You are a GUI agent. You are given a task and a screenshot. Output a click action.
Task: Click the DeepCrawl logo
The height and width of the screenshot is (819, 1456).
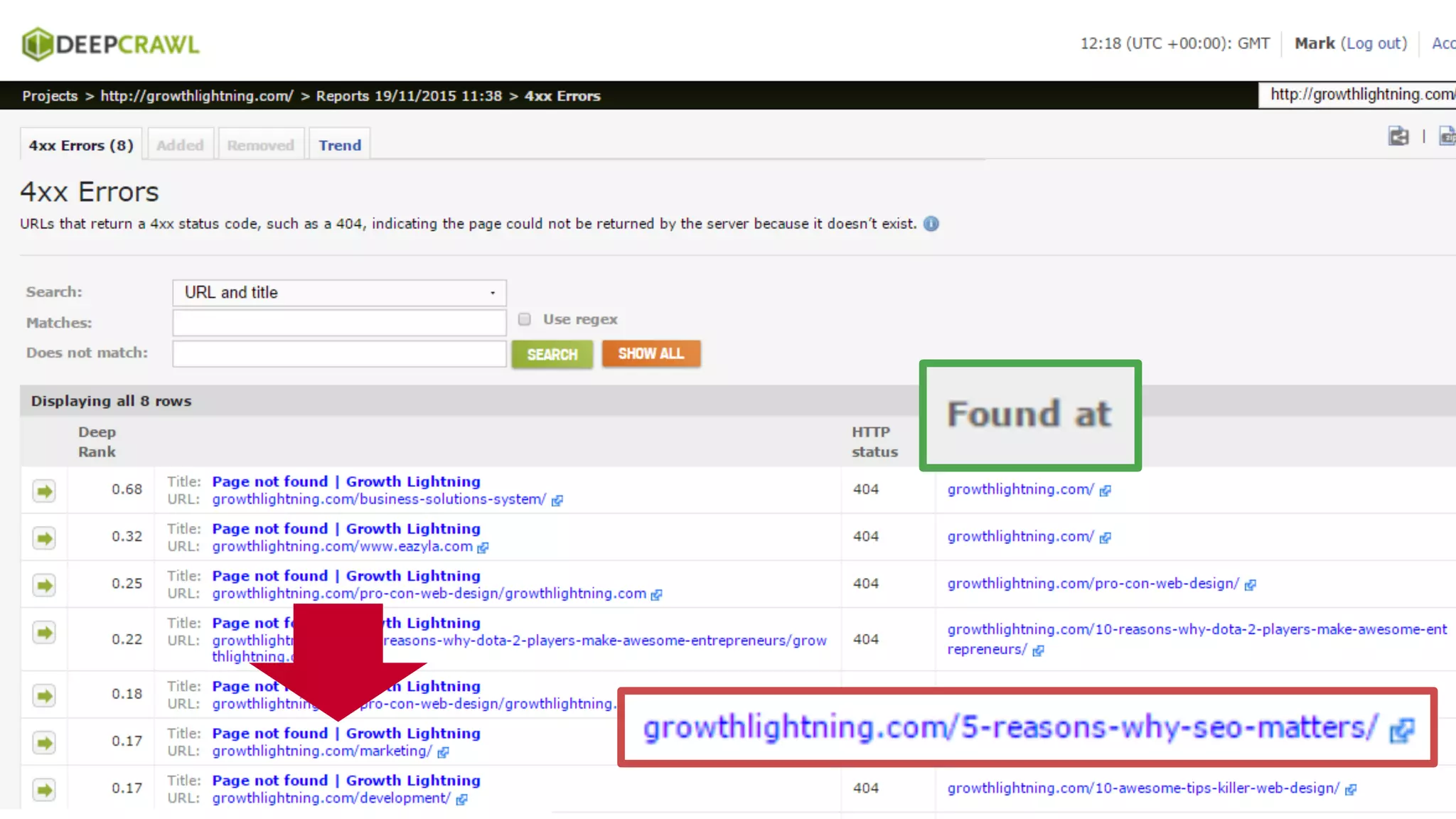pos(110,44)
